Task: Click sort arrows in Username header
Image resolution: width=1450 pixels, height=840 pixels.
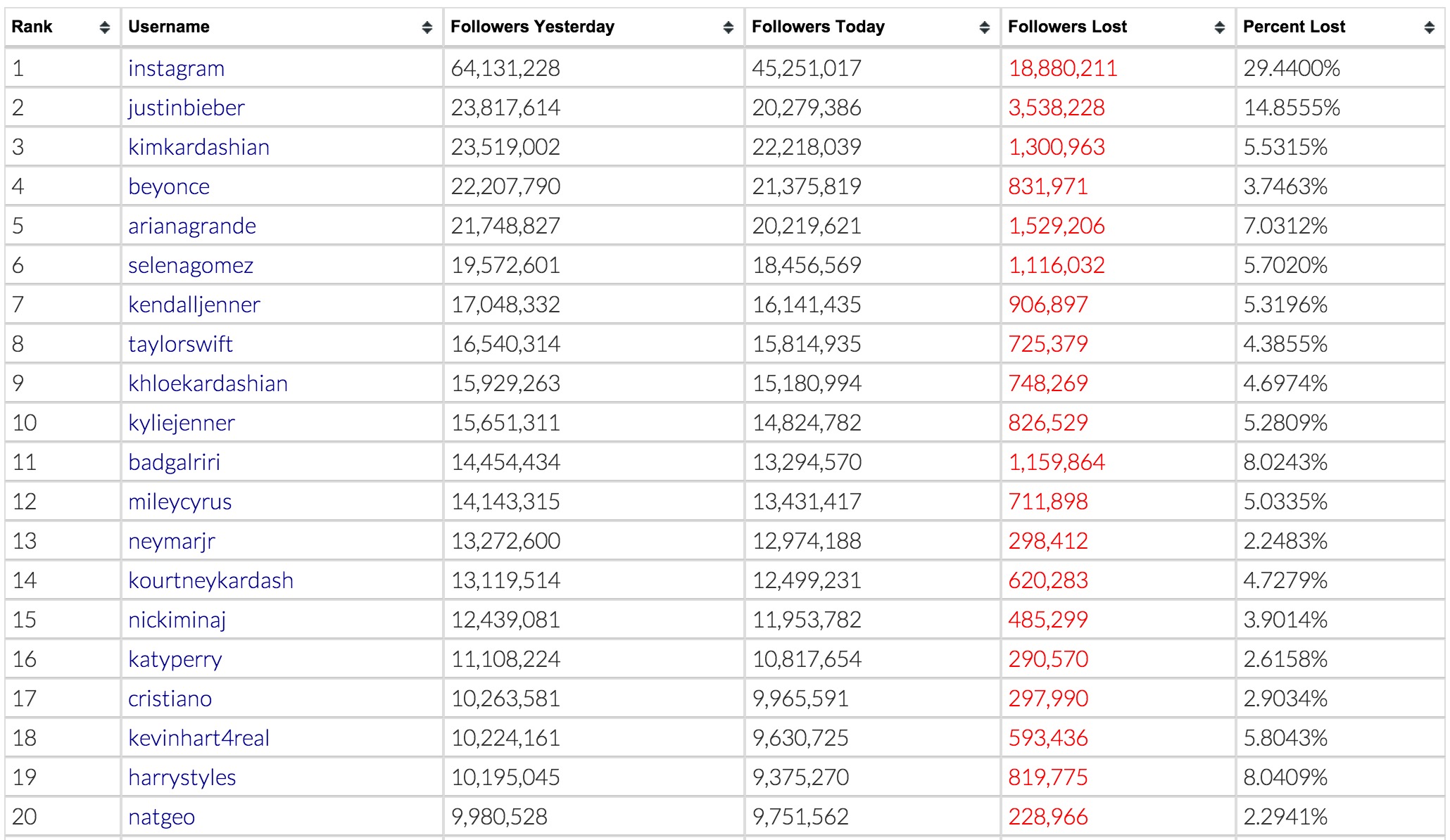Action: [427, 27]
